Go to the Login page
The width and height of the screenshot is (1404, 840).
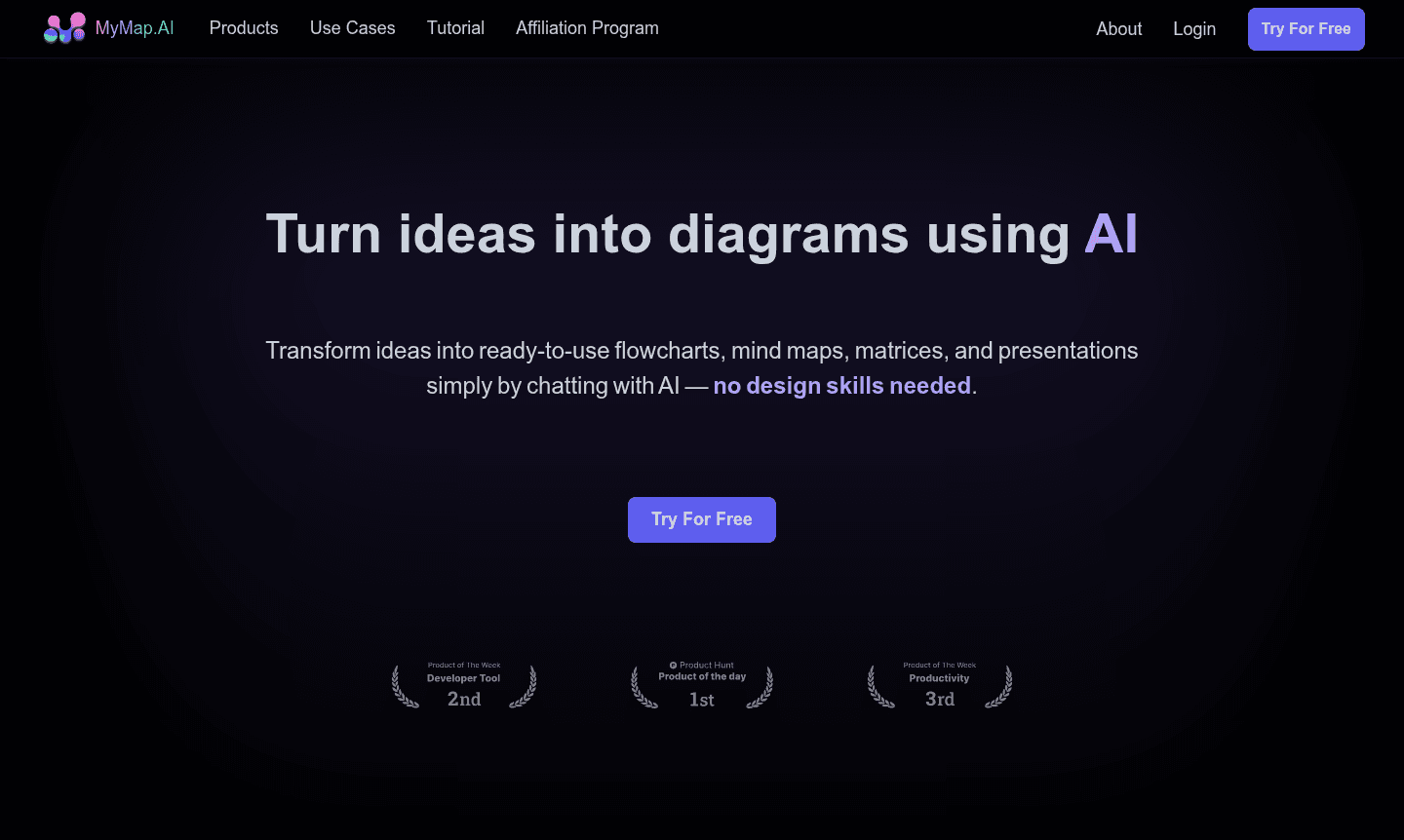(1194, 29)
